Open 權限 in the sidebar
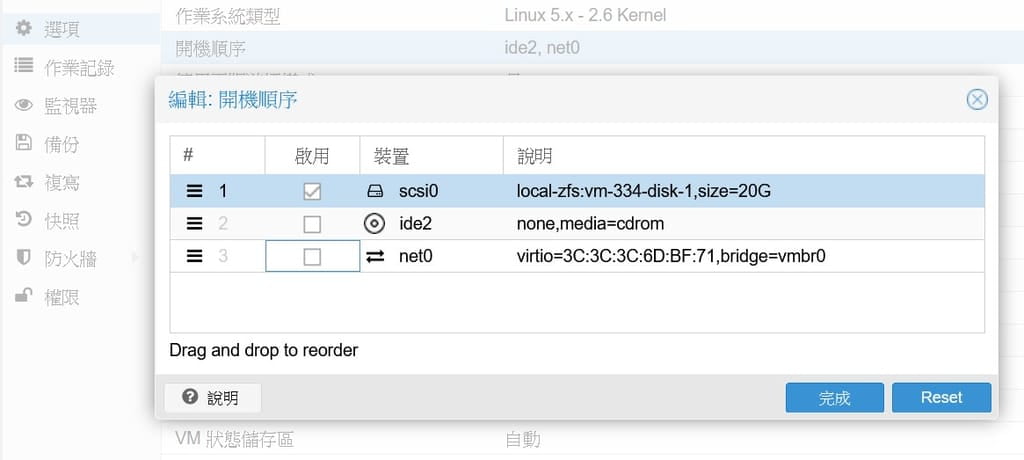1024x460 pixels. 61,297
